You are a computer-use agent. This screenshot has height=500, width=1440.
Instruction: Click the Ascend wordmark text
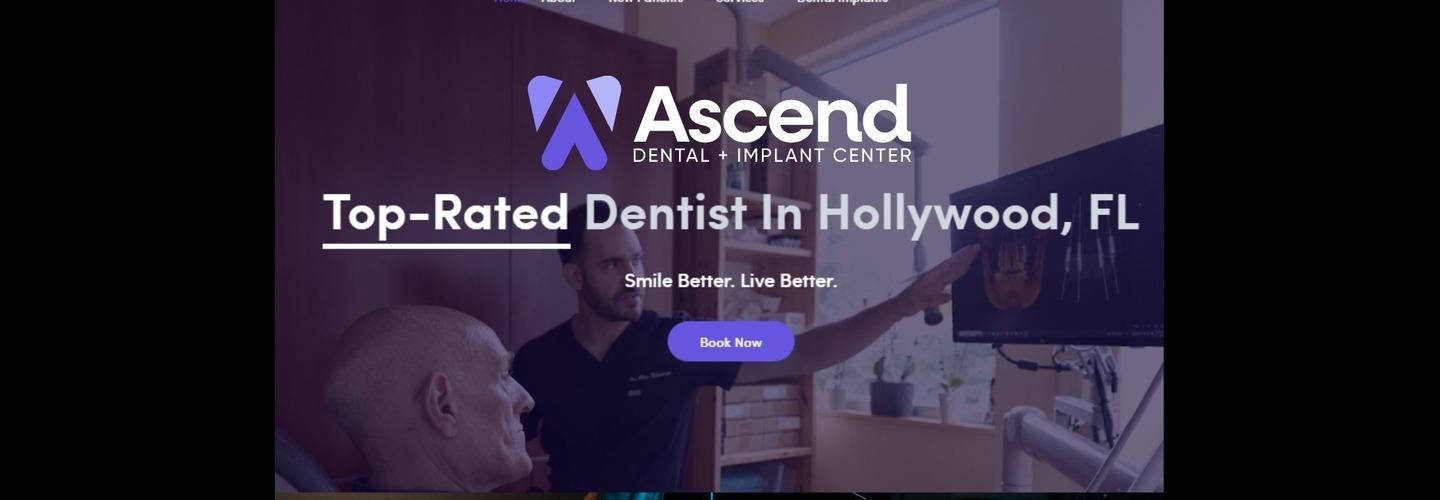(773, 114)
